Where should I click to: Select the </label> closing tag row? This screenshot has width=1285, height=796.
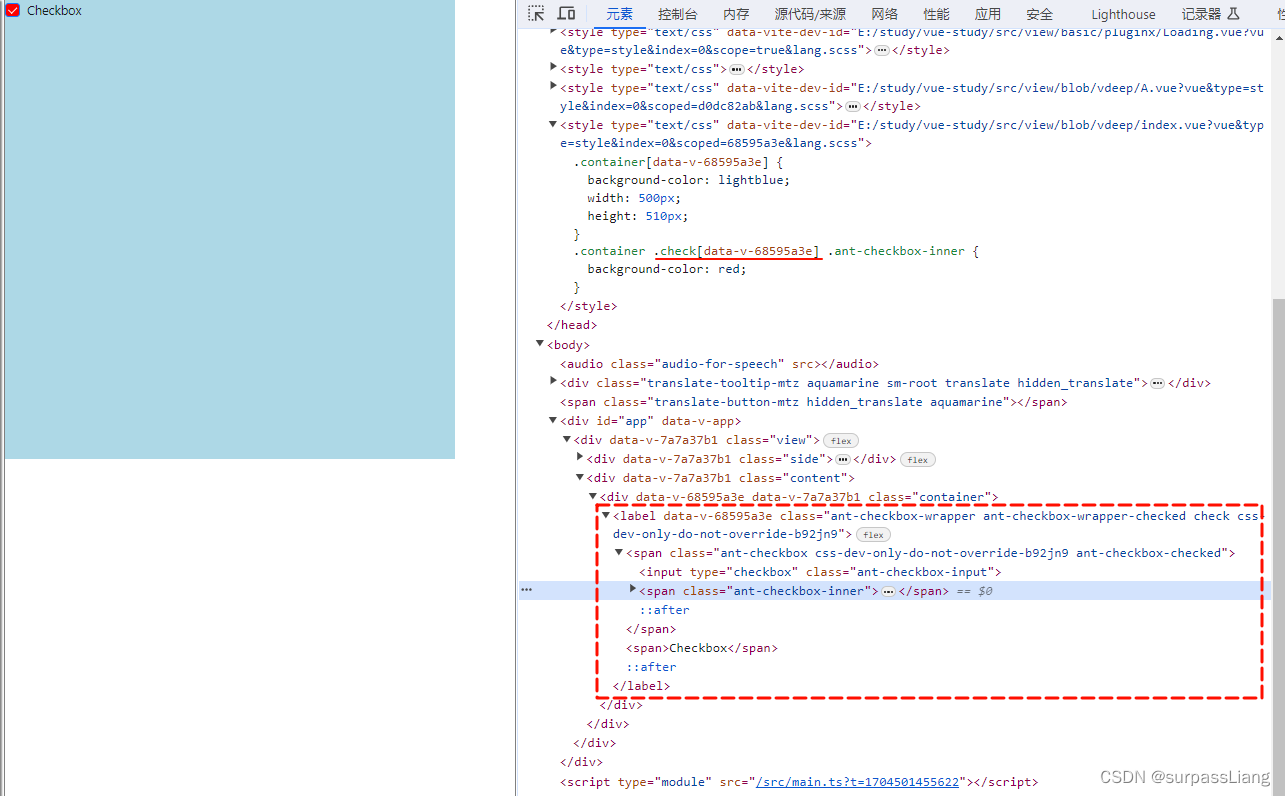point(641,686)
